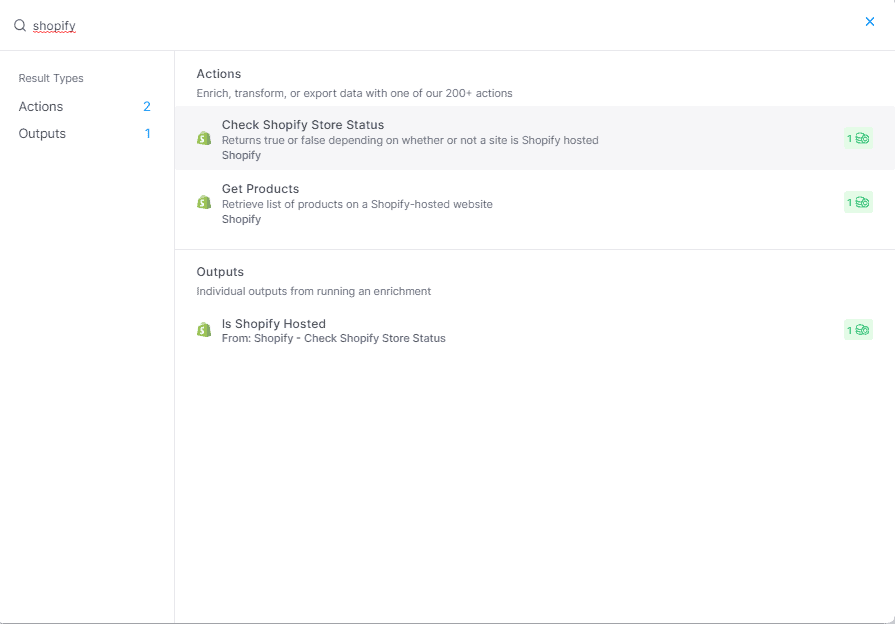Click Shopify icon beside Is Shopify Hosted
Viewport: 895px width, 624px height.
coord(204,330)
